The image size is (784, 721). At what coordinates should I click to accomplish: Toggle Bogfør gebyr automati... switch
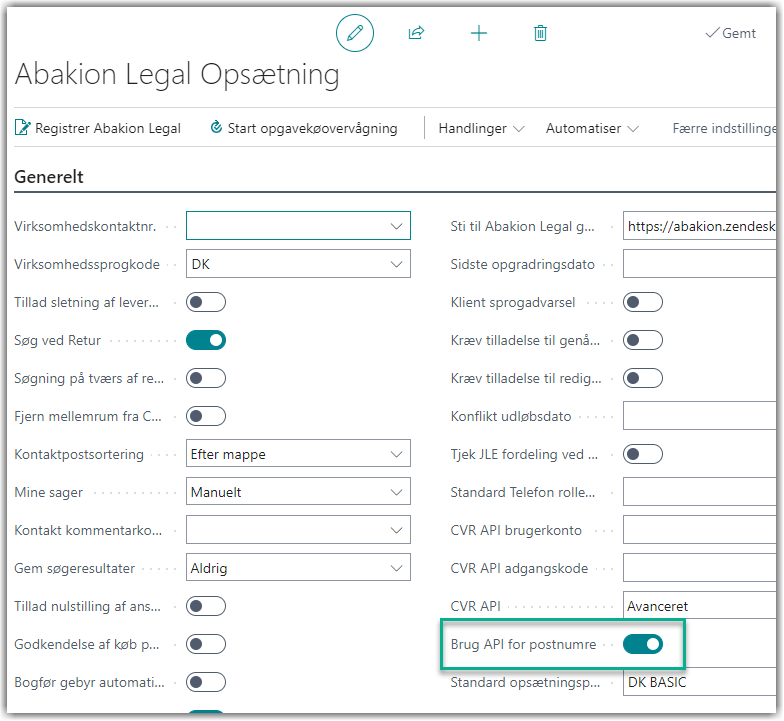[x=206, y=682]
